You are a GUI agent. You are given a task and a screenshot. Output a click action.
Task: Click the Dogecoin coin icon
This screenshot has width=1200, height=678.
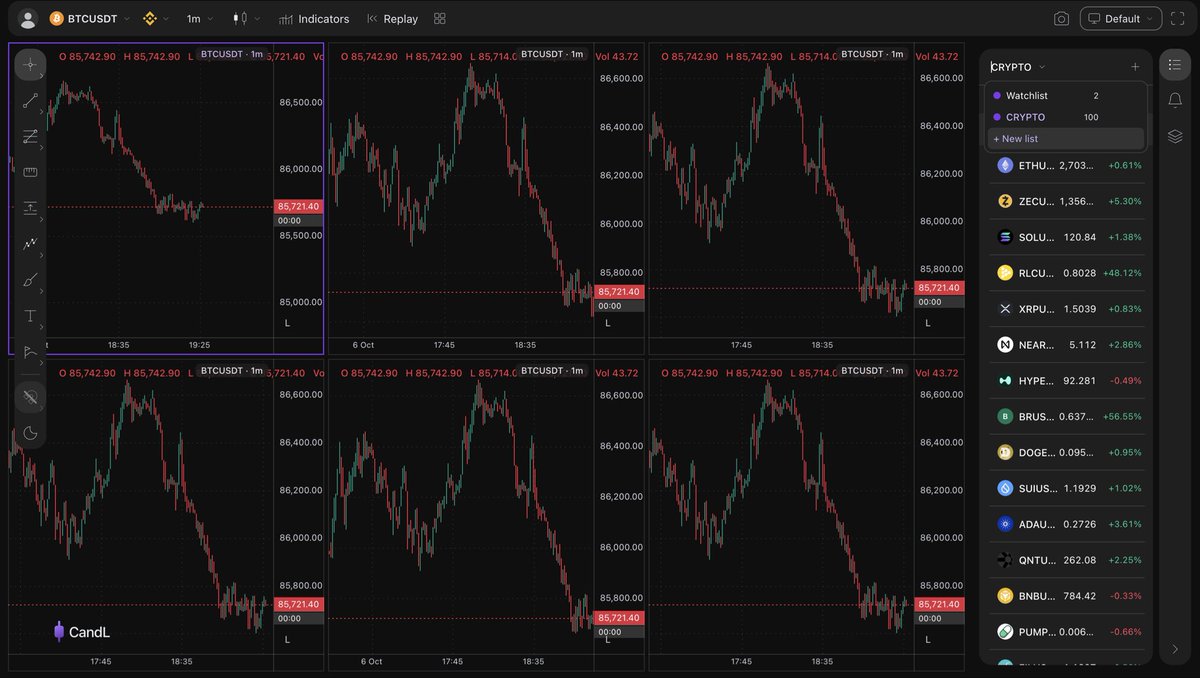tap(1005, 453)
